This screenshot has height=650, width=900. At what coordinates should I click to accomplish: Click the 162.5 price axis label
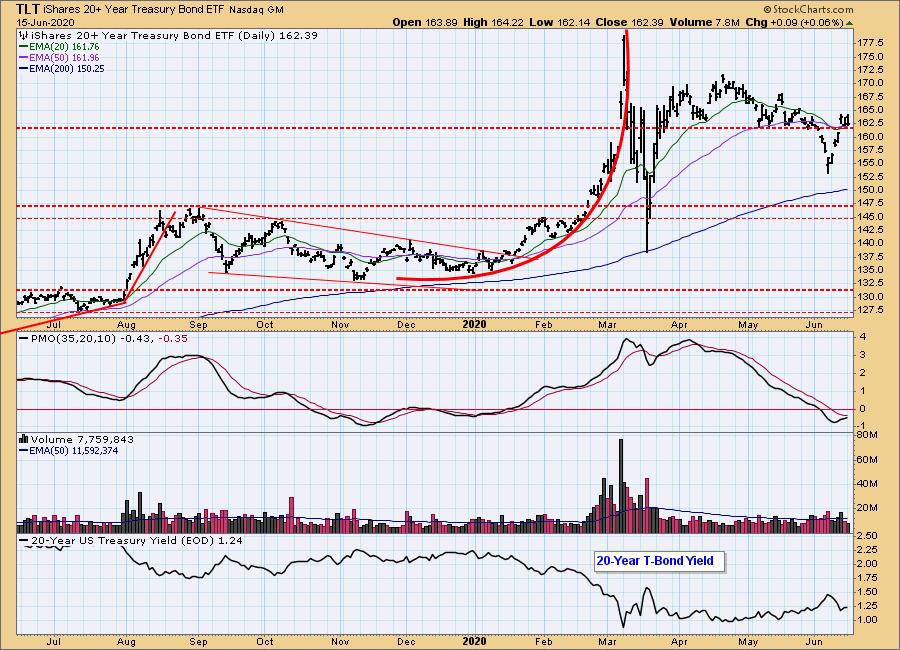pyautogui.click(x=870, y=123)
